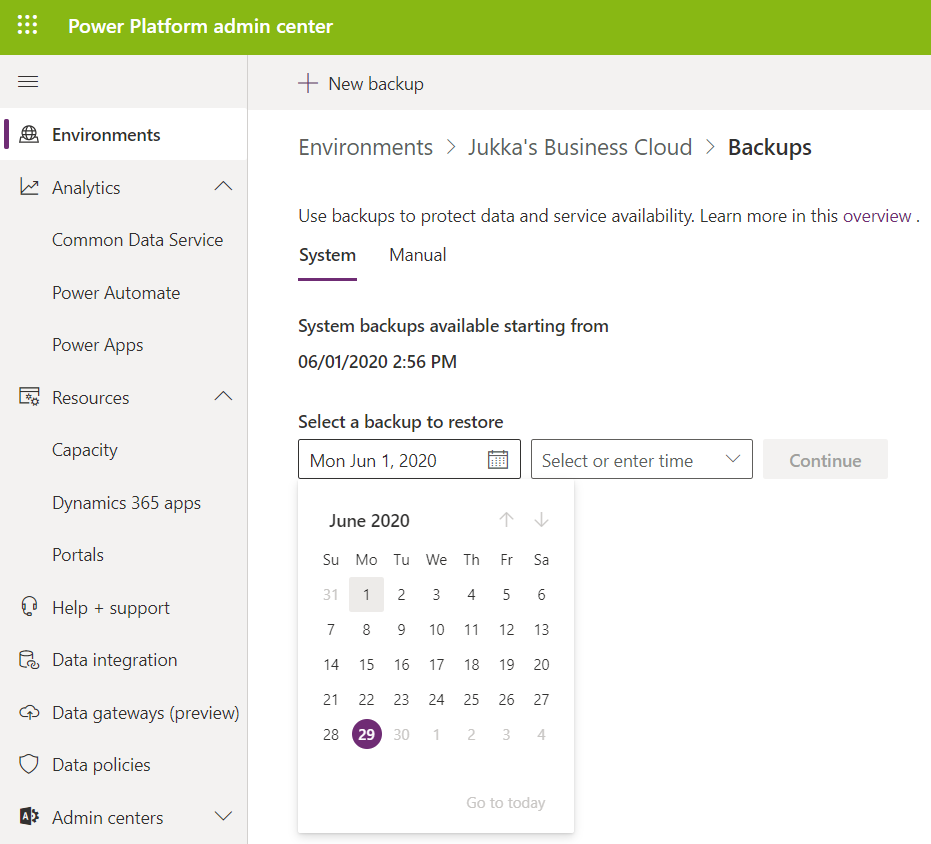Open the Select or enter time dropdown
This screenshot has height=844, width=931.
641,459
